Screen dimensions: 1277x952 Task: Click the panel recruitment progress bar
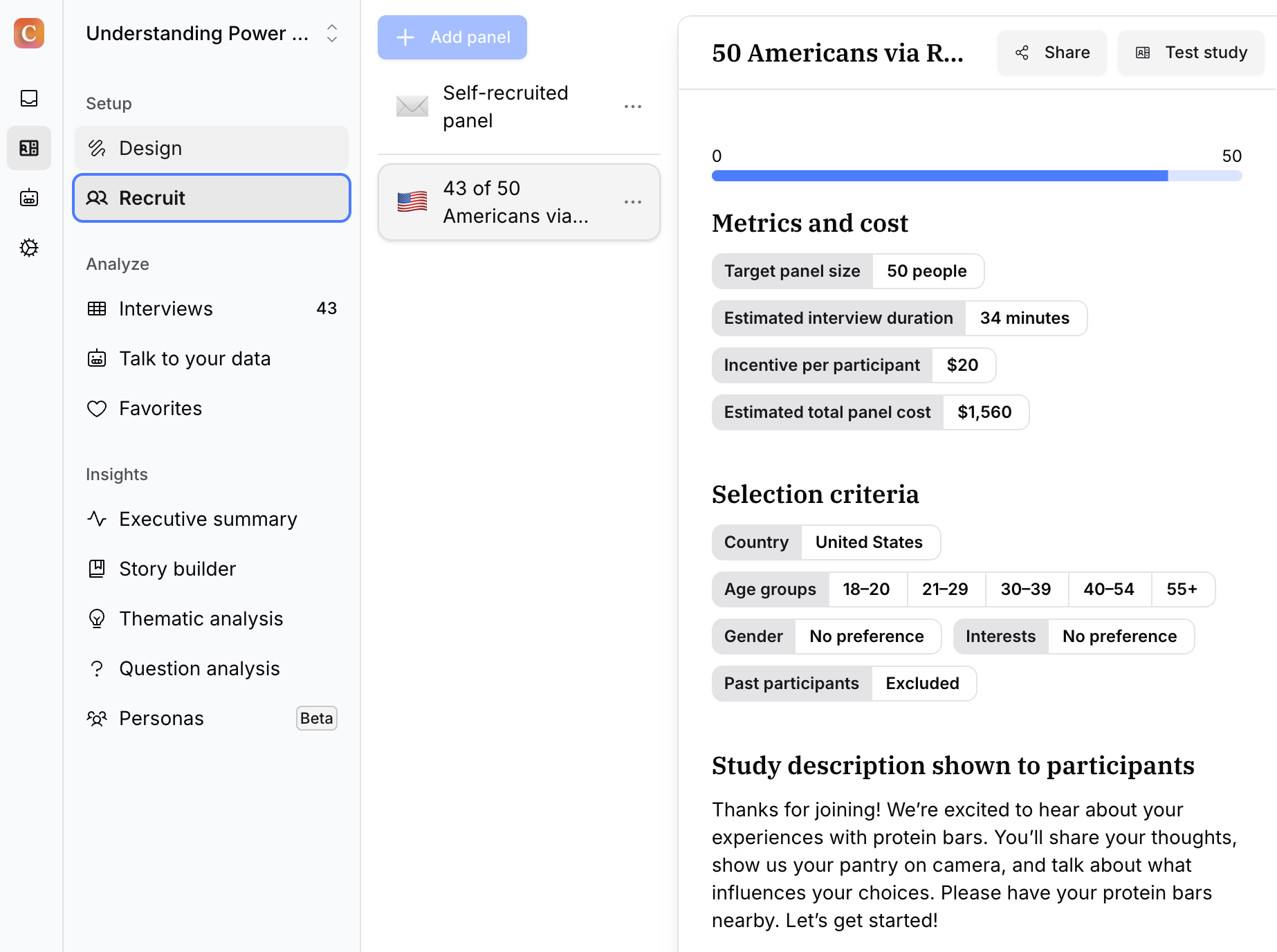point(977,176)
